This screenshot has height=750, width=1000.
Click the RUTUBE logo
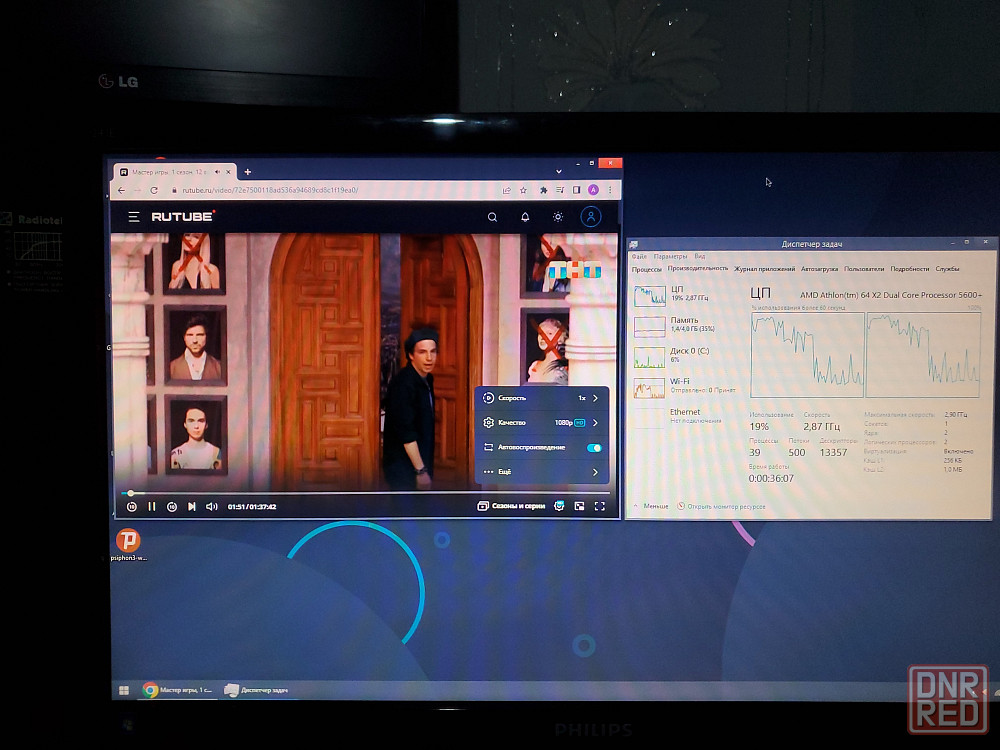183,217
